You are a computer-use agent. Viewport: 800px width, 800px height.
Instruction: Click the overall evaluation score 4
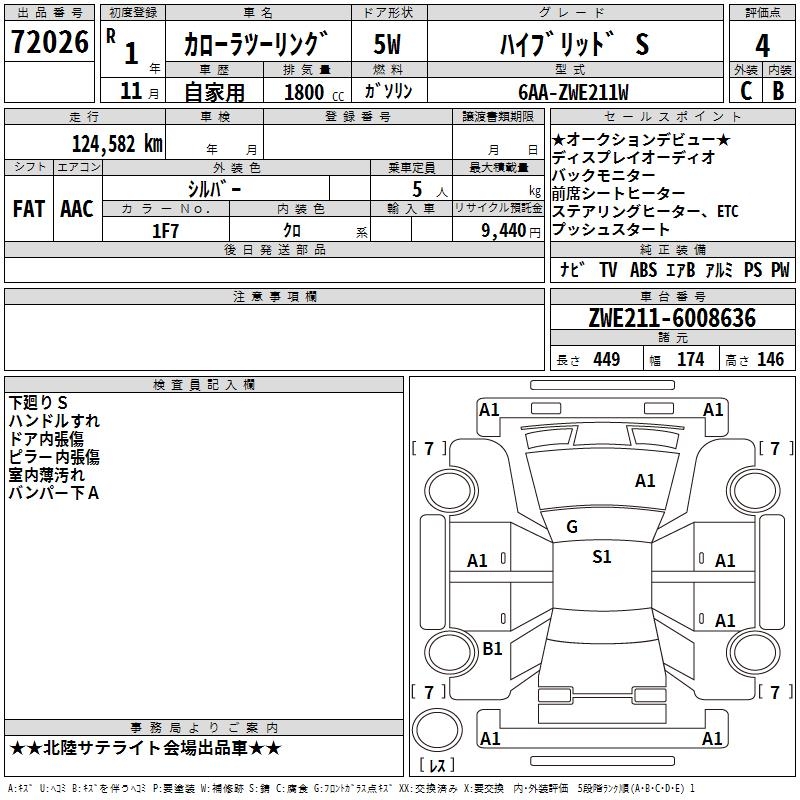pos(762,46)
